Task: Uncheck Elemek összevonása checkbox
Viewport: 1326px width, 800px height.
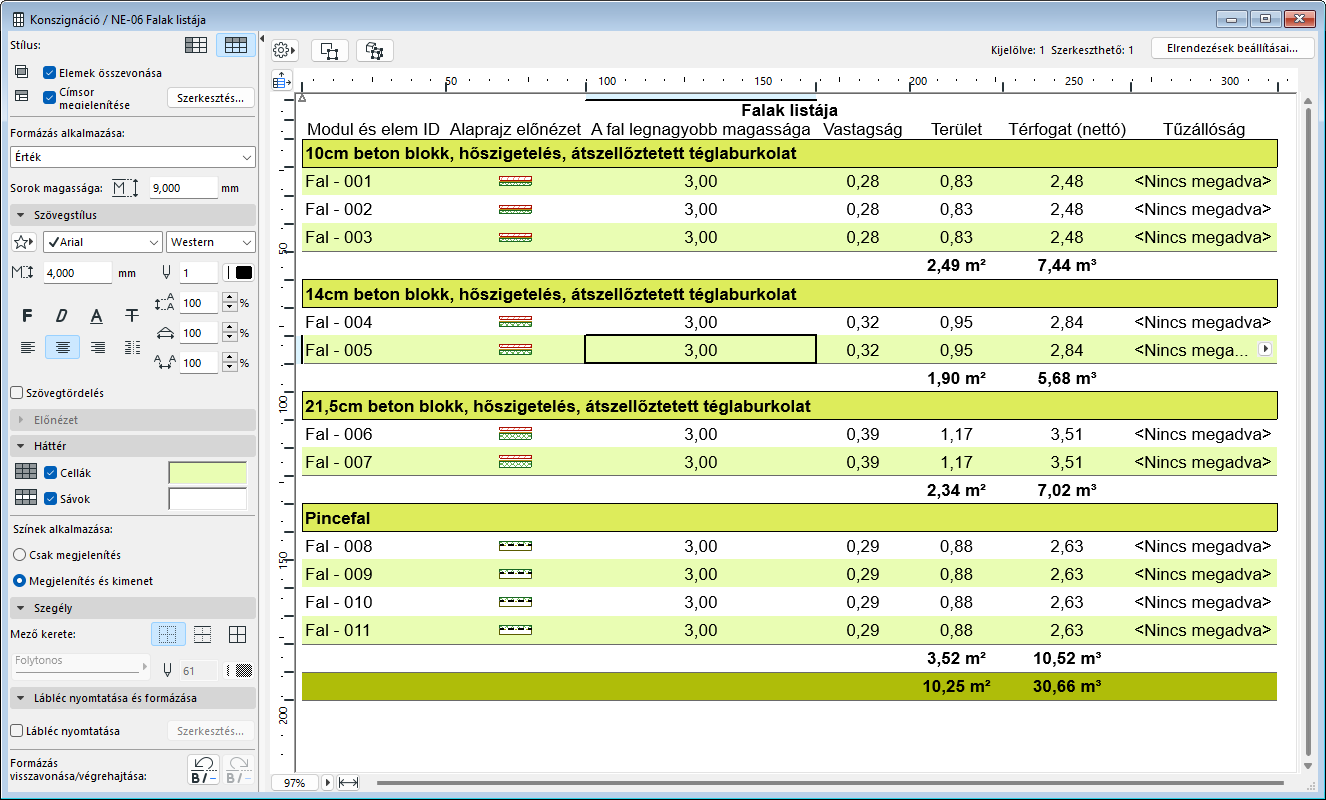Action: pos(50,73)
